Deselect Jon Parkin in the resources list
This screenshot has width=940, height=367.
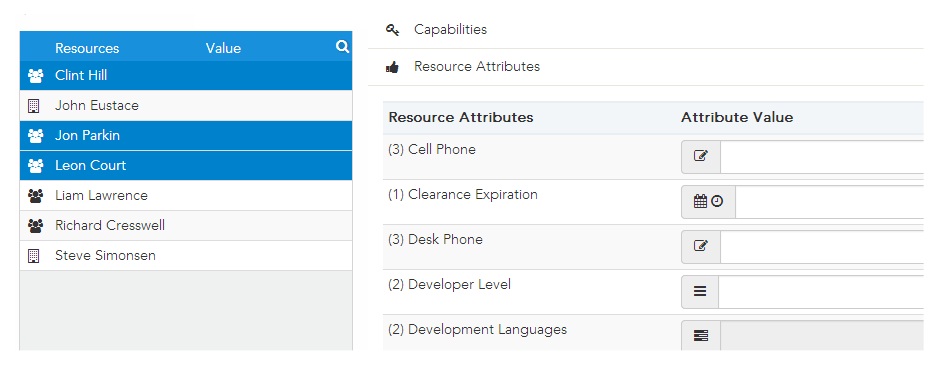coord(186,136)
